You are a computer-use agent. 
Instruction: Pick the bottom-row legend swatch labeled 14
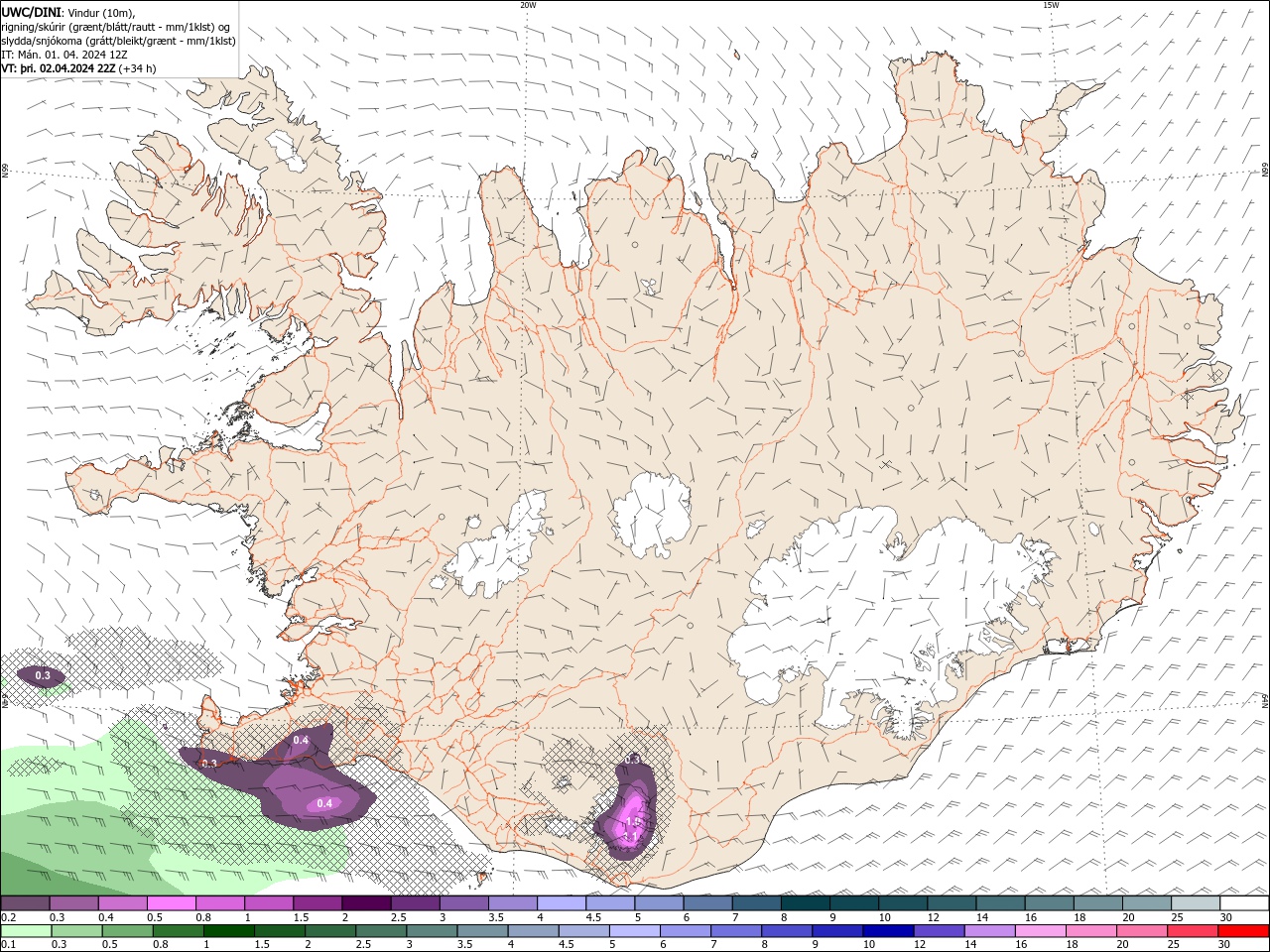click(990, 931)
